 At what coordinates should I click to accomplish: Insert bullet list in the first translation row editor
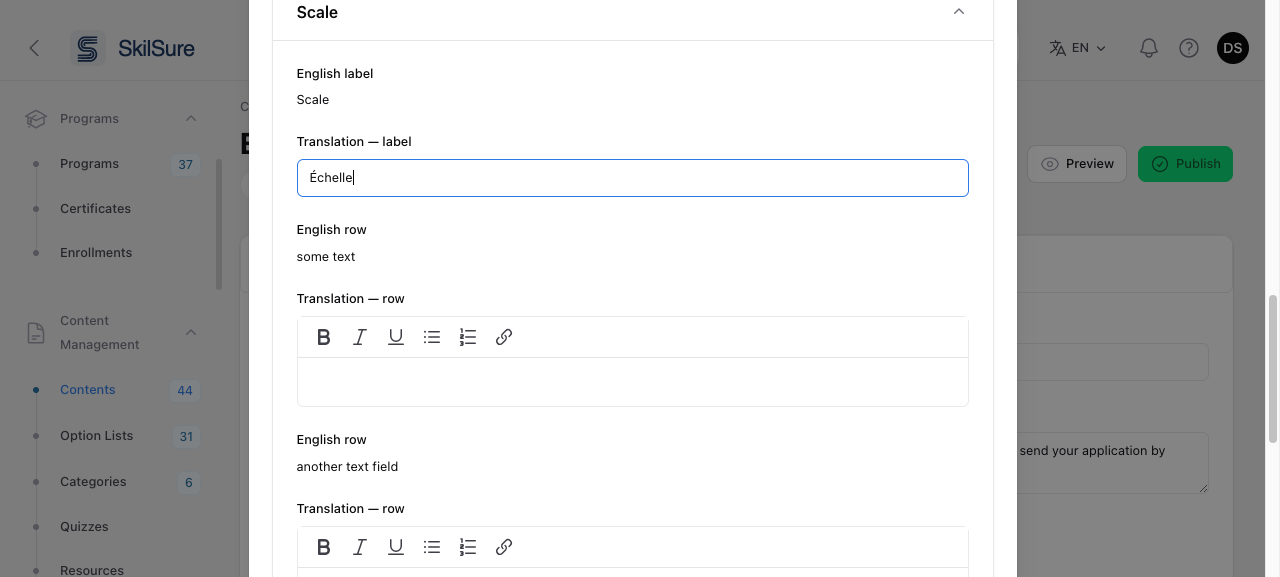432,337
